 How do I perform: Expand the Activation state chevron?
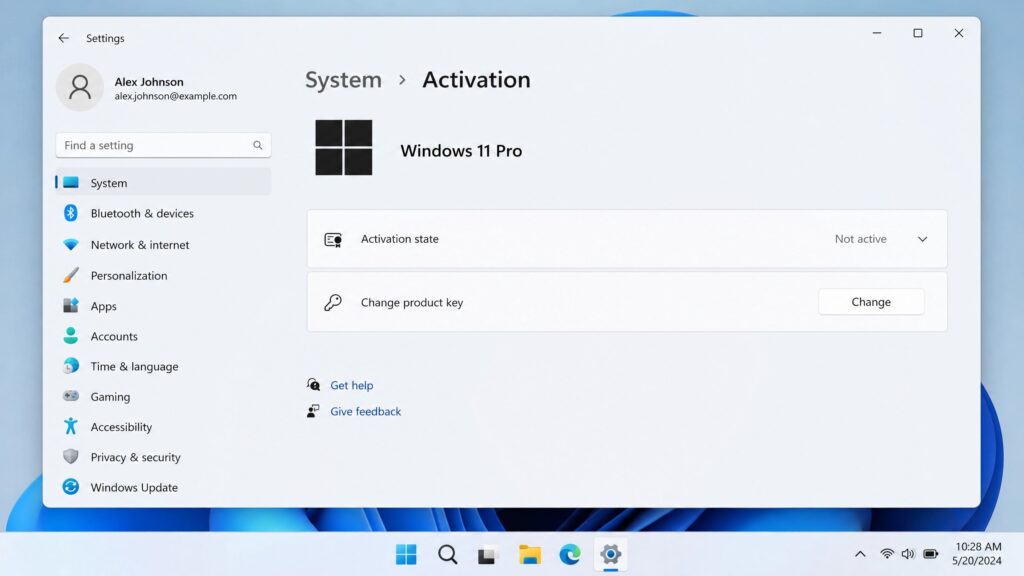coord(922,239)
